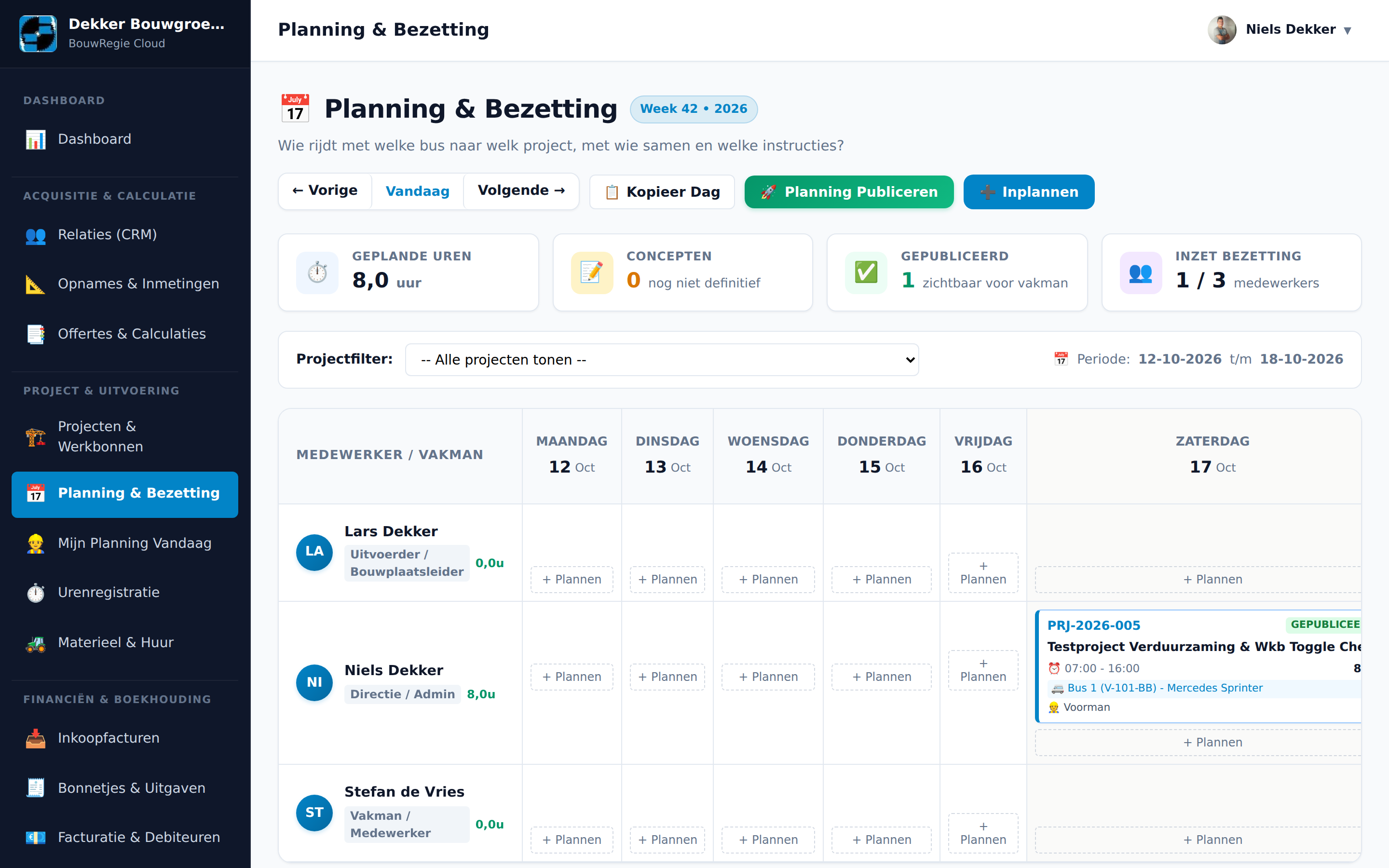
Task: Click the Week 42 • 2026 badge
Action: click(694, 109)
